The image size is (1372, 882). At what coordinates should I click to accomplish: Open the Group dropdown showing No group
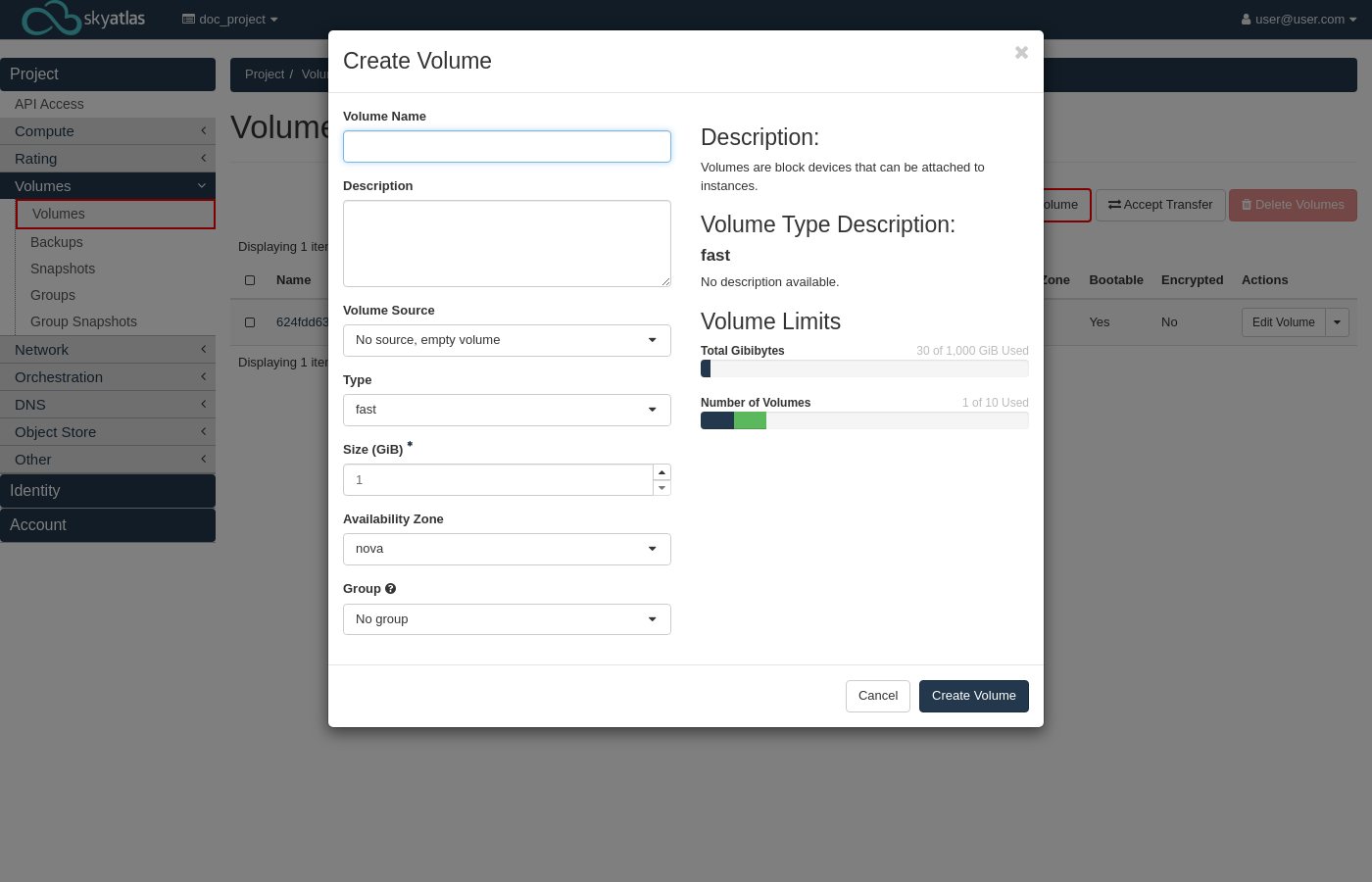click(x=507, y=619)
